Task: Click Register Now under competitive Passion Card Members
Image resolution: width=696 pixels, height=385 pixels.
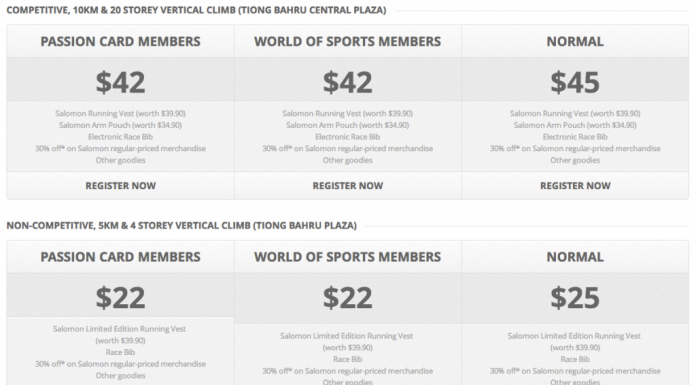Action: (x=120, y=186)
